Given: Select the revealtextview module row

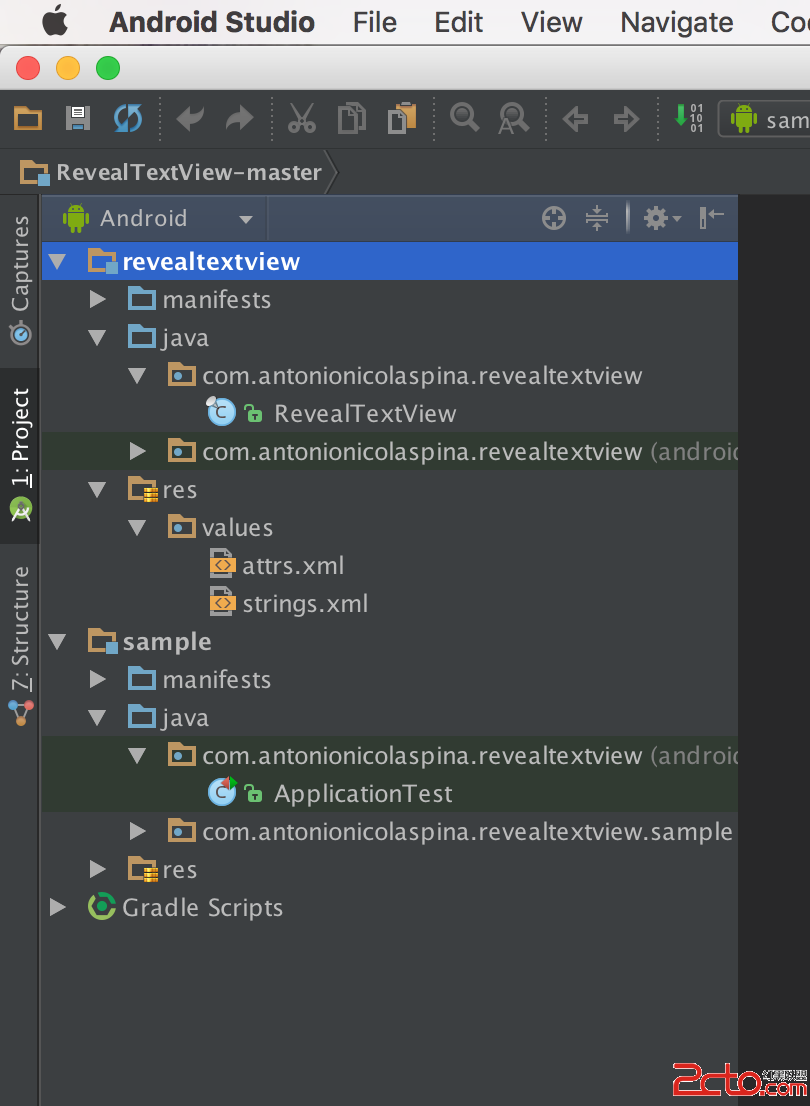Looking at the screenshot, I should coord(390,262).
